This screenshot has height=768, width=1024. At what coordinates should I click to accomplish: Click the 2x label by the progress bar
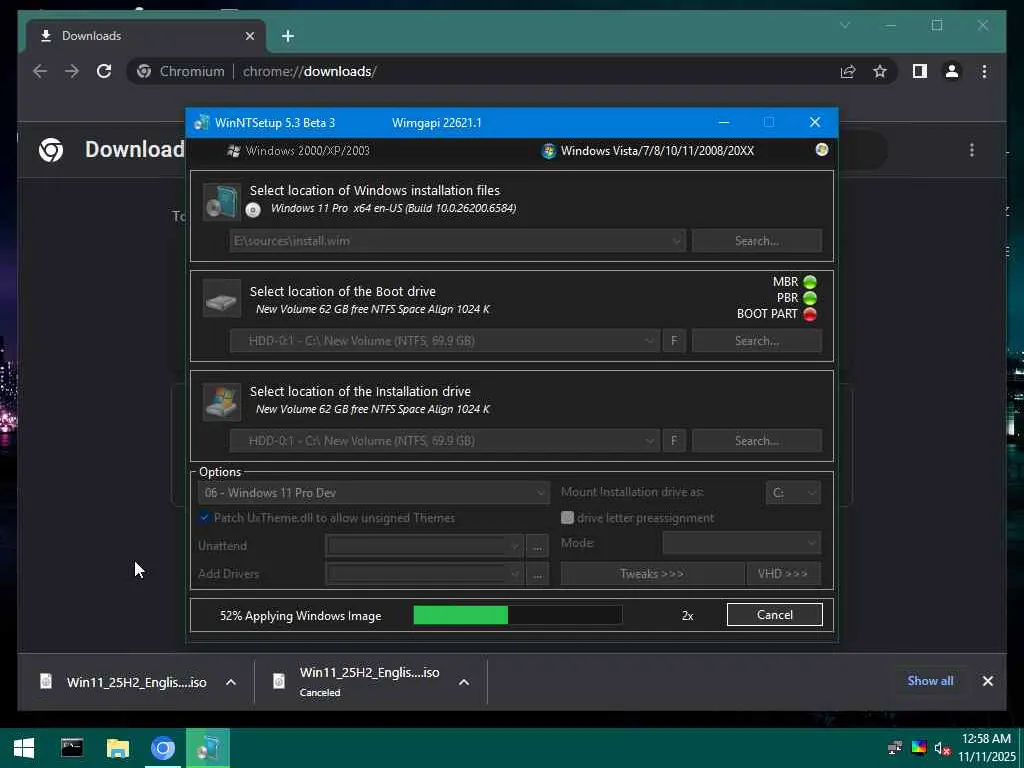pyautogui.click(x=687, y=616)
